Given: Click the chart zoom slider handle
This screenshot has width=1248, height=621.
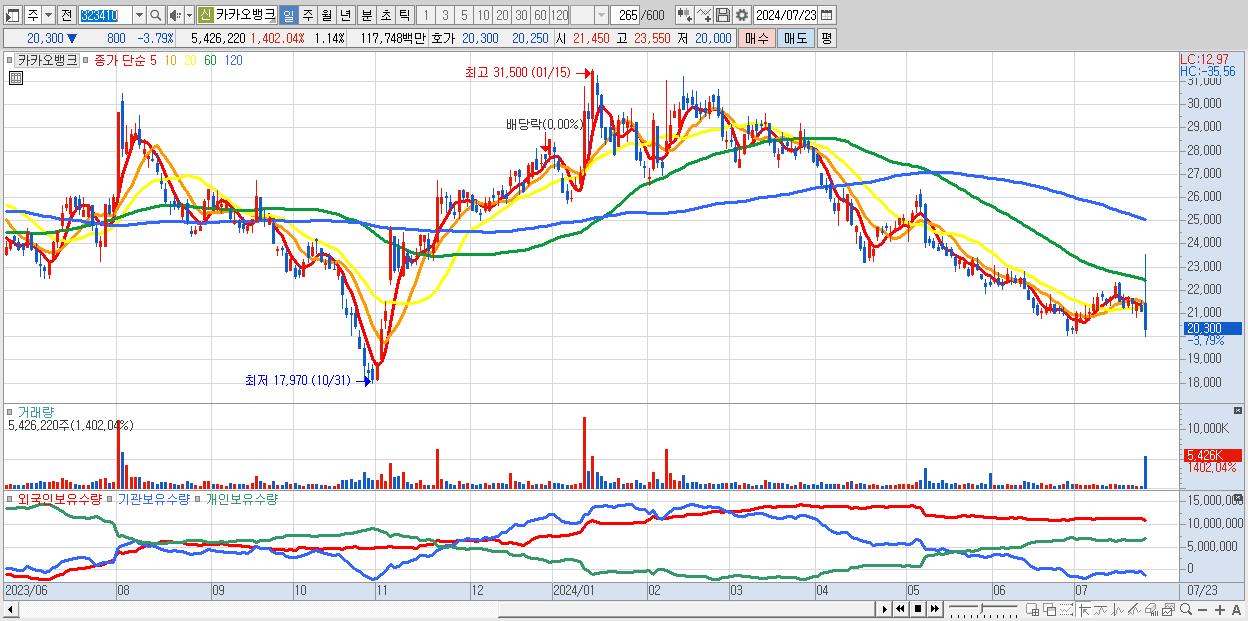Looking at the screenshot, I should pos(981,607).
